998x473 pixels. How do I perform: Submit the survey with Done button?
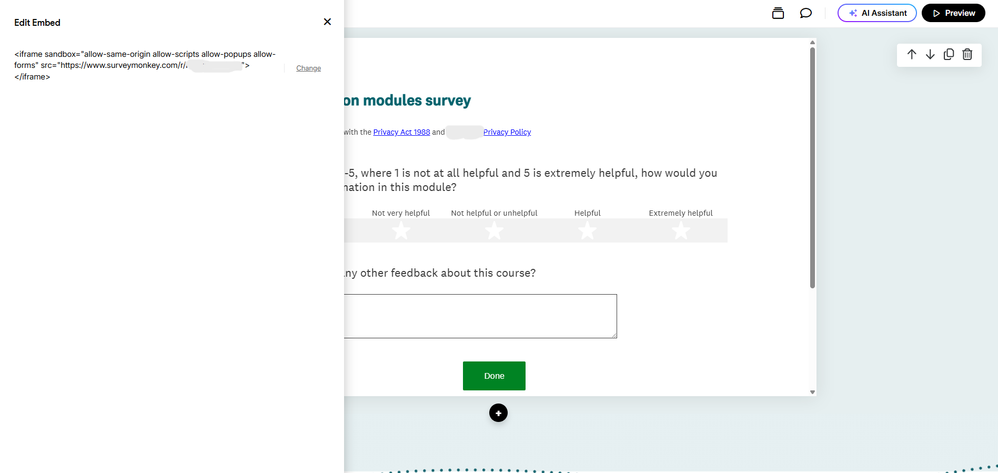click(494, 376)
